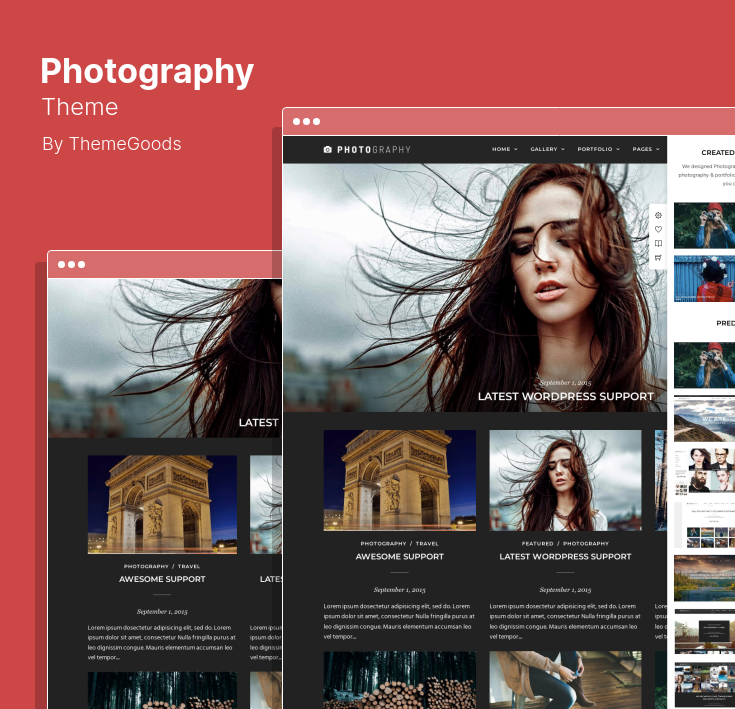Open stacked logs thumbnail in front window
Image resolution: width=735 pixels, height=709 pixels.
[399, 679]
